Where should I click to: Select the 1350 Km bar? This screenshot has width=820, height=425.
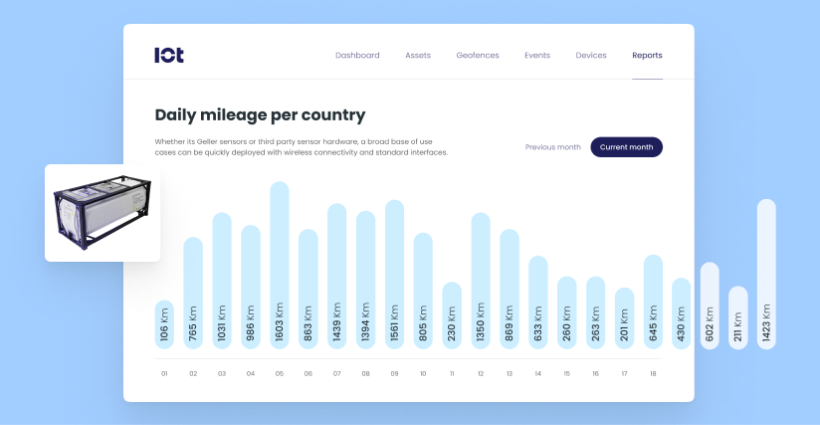[481, 280]
